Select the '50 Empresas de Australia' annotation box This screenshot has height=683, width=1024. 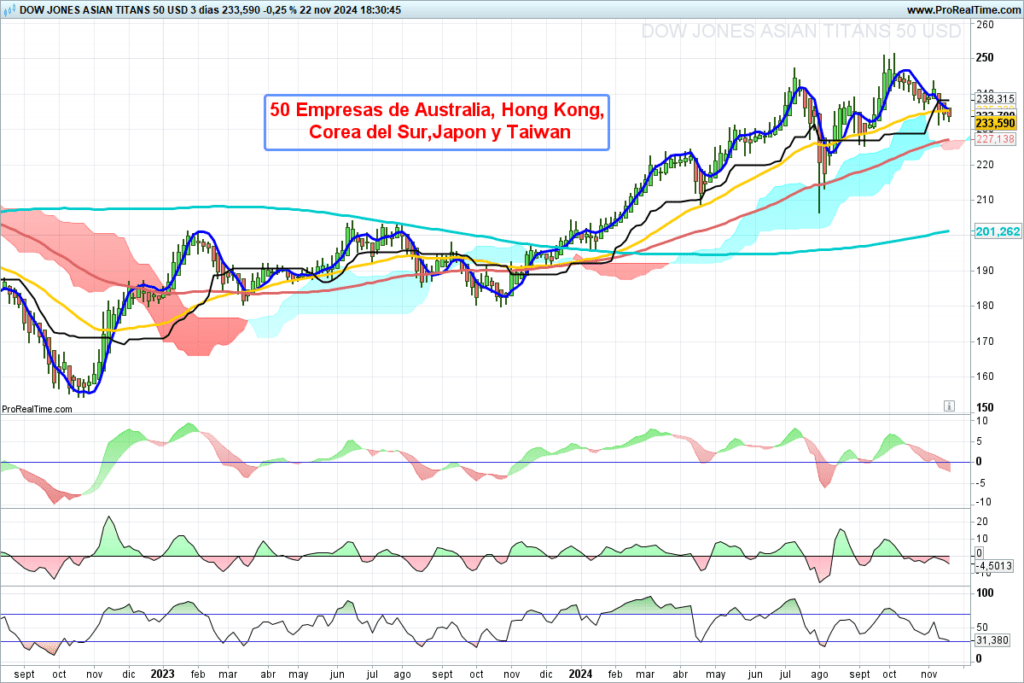pos(437,122)
